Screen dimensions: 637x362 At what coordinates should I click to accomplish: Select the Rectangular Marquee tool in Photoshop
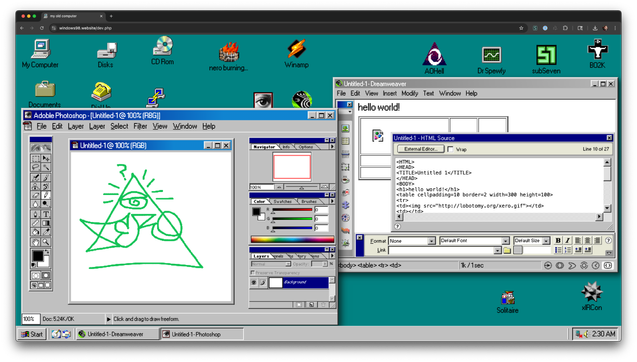pyautogui.click(x=36, y=158)
